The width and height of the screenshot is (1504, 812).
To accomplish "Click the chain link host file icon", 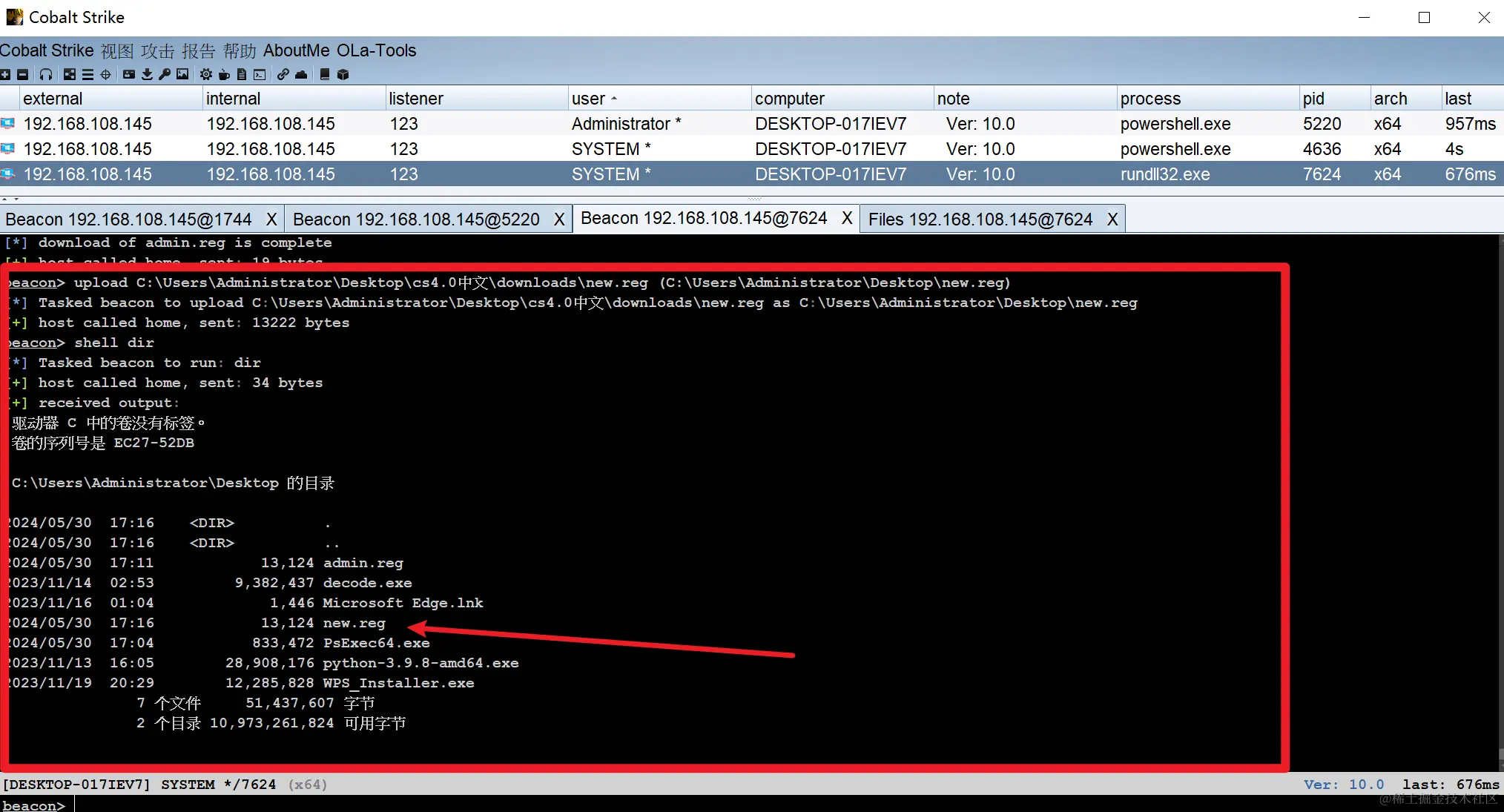I will [283, 74].
